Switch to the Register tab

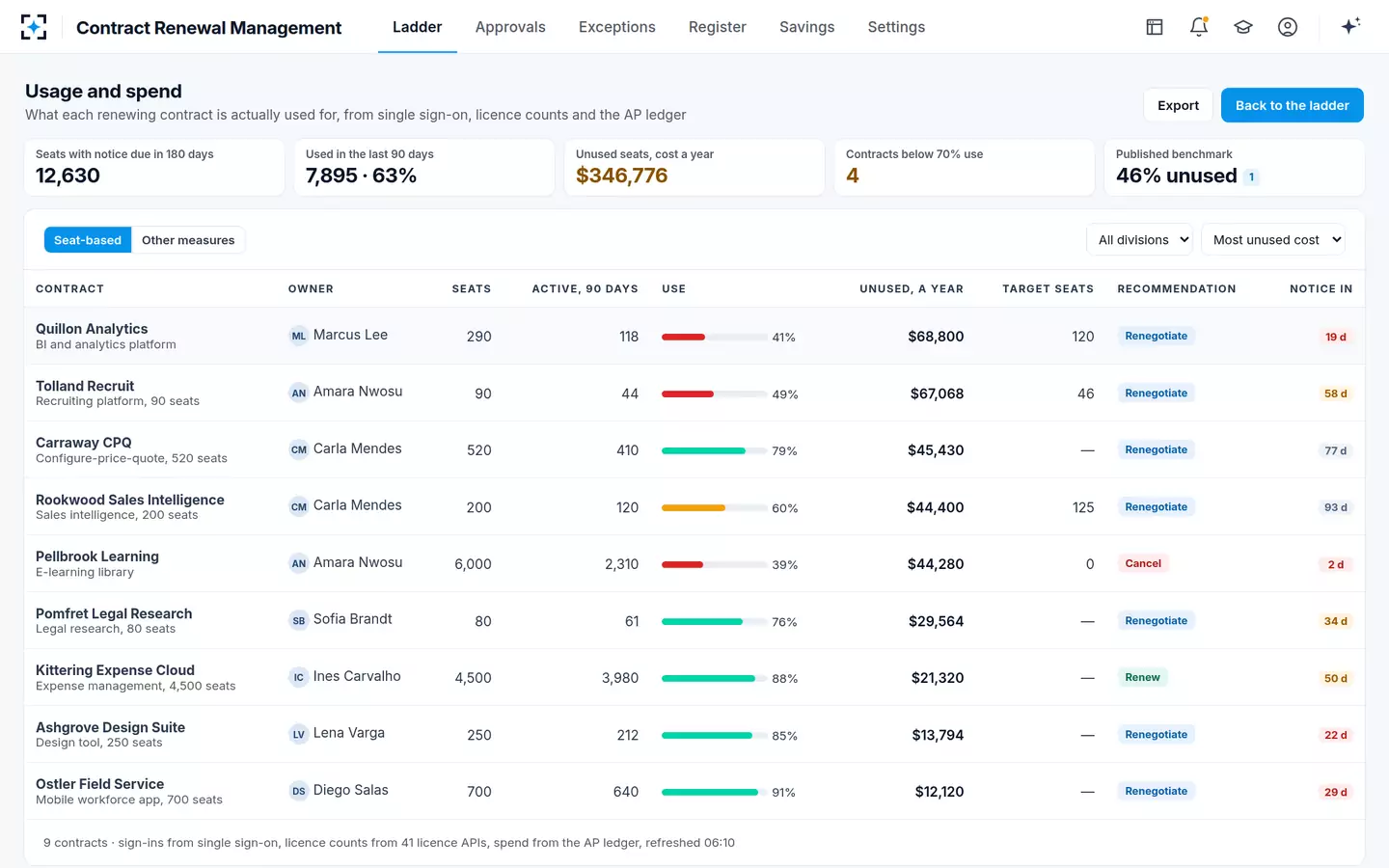tap(718, 27)
